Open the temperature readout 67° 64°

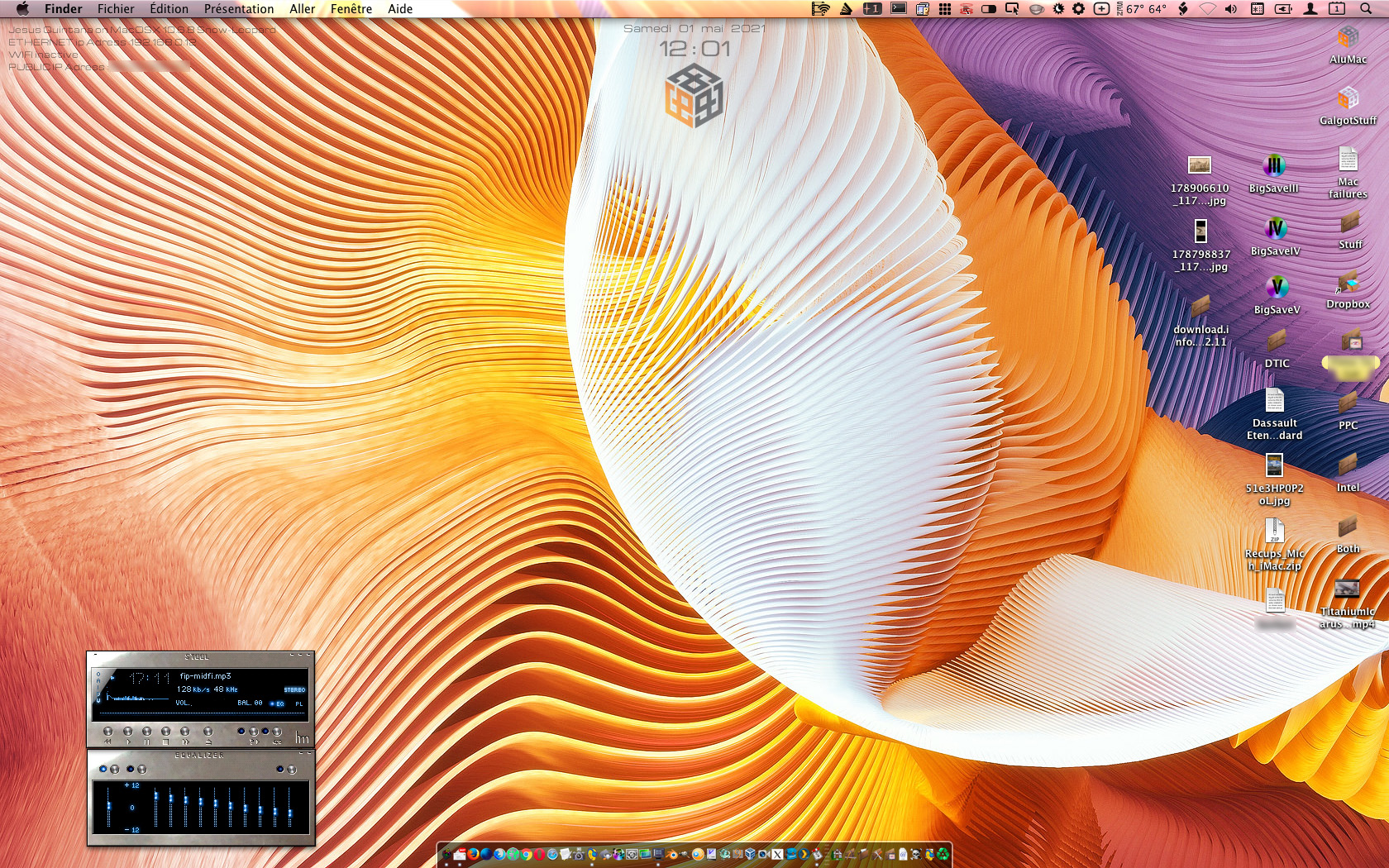point(1146,9)
